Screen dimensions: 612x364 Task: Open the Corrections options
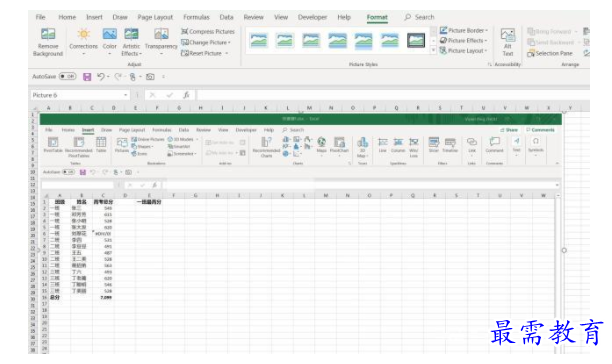point(83,42)
